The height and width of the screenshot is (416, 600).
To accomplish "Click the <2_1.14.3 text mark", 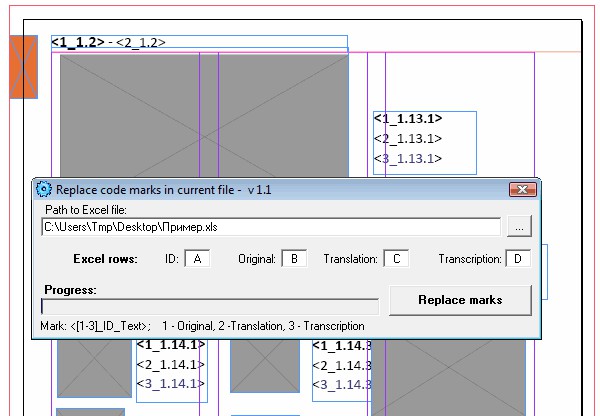I will point(342,365).
